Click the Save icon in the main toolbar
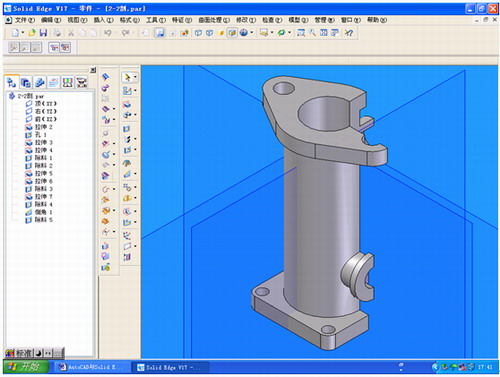This screenshot has height=377, width=500. pyautogui.click(x=43, y=33)
